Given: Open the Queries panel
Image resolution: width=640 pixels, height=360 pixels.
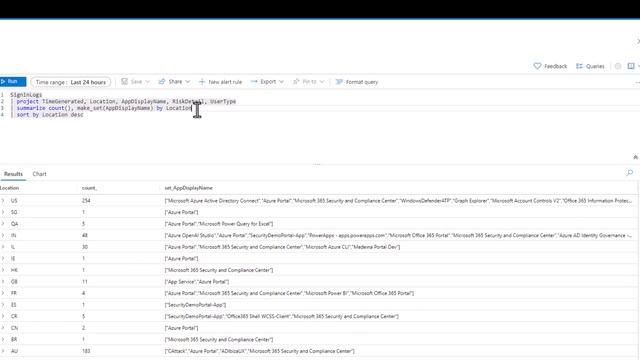Looking at the screenshot, I should [x=590, y=66].
